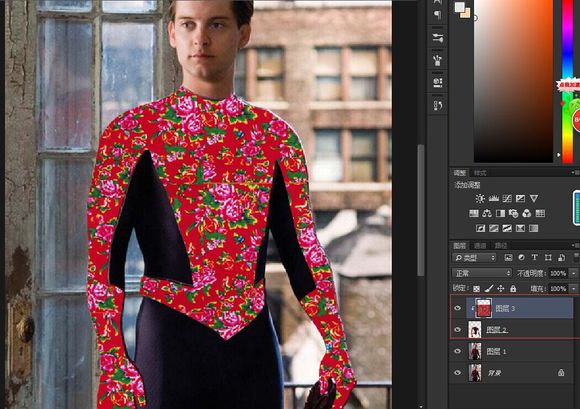The height and width of the screenshot is (409, 580).
Task: Hide 图层 1 using its eye icon
Action: point(458,351)
